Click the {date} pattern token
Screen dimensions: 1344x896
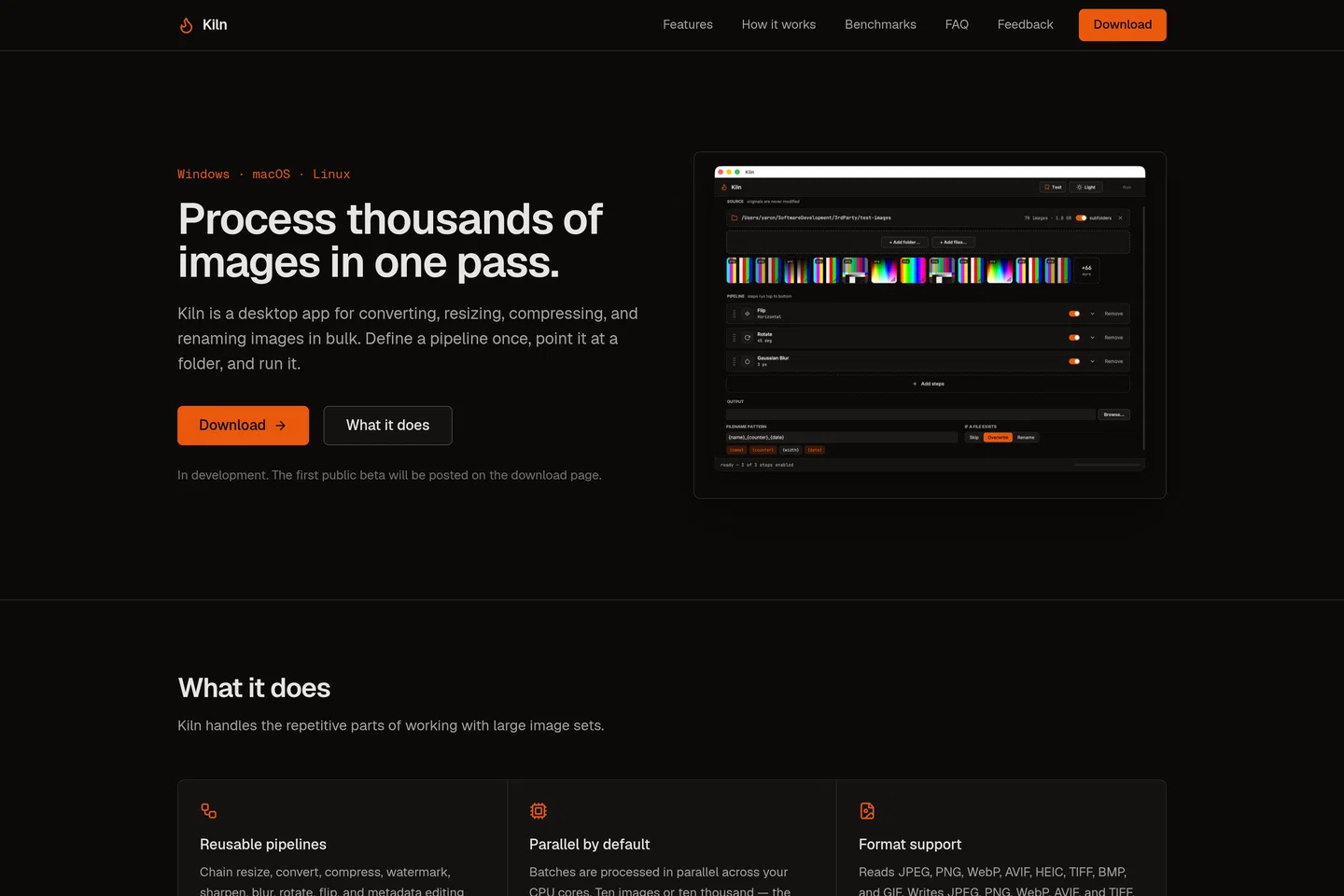[x=815, y=450]
